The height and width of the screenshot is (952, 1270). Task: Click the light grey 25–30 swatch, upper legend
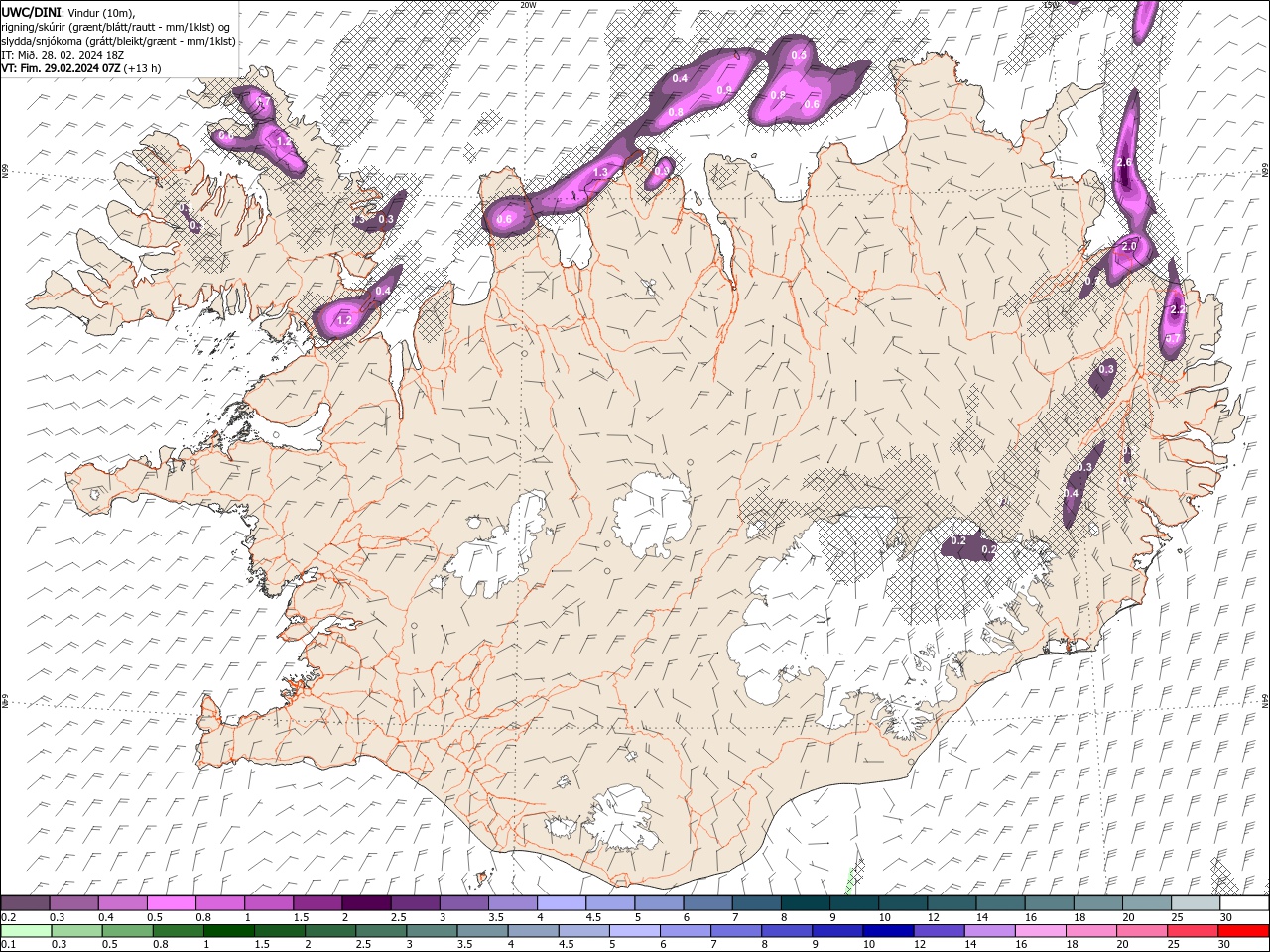1196,903
